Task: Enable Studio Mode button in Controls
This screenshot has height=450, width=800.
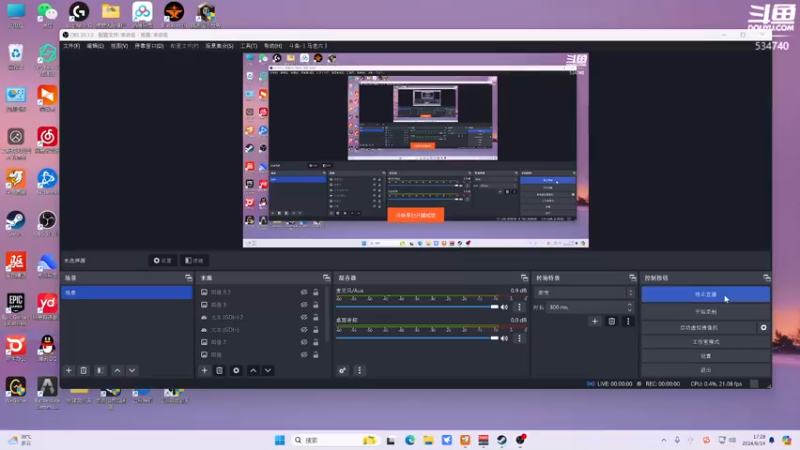Action: (706, 342)
